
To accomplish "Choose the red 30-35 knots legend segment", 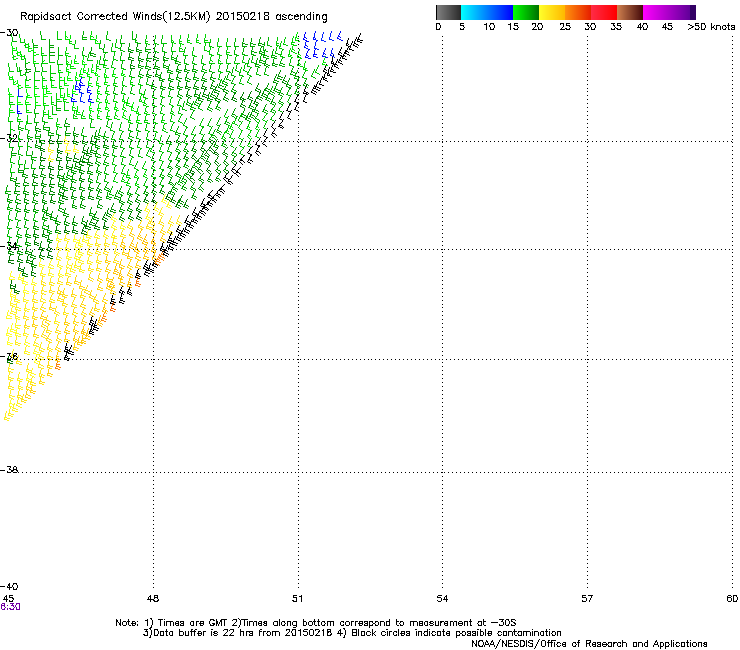I will [604, 12].
